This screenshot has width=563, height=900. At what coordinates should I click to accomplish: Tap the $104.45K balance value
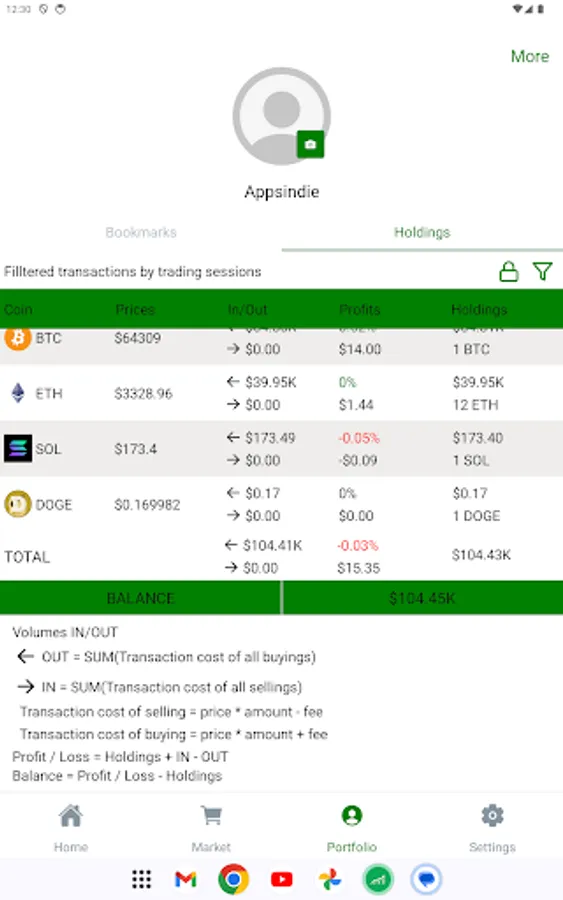pos(422,598)
